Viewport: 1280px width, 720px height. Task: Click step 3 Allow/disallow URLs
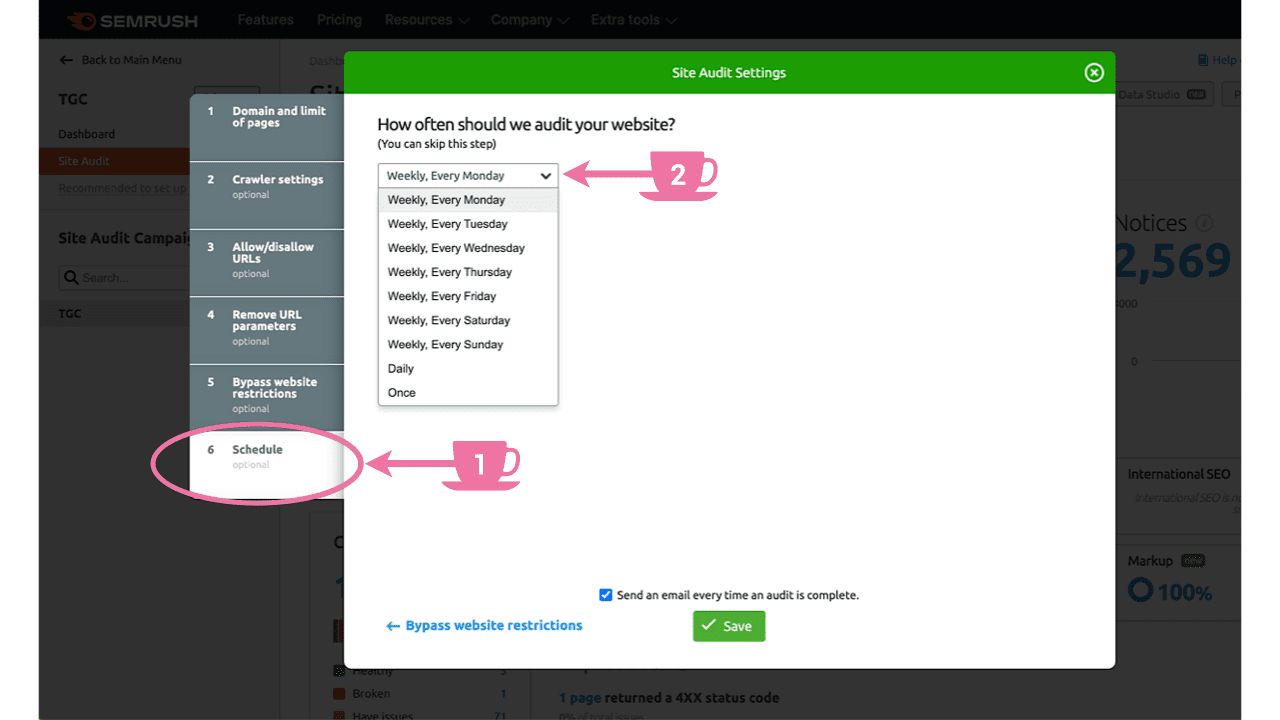click(266, 260)
